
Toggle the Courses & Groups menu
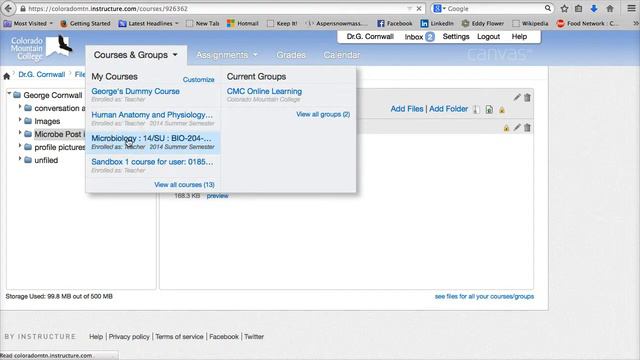click(x=136, y=55)
